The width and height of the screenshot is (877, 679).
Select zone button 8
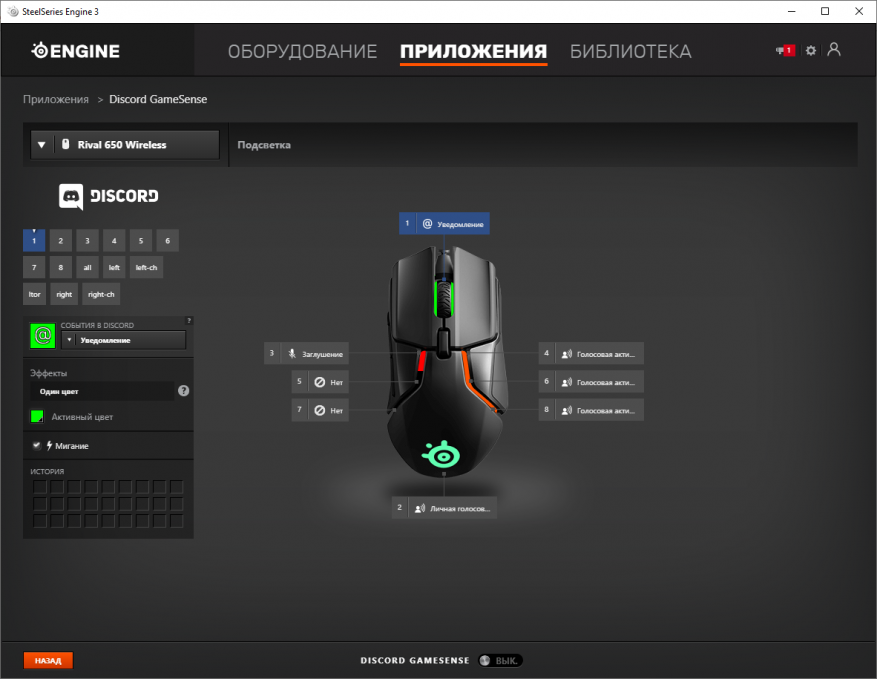(x=61, y=267)
